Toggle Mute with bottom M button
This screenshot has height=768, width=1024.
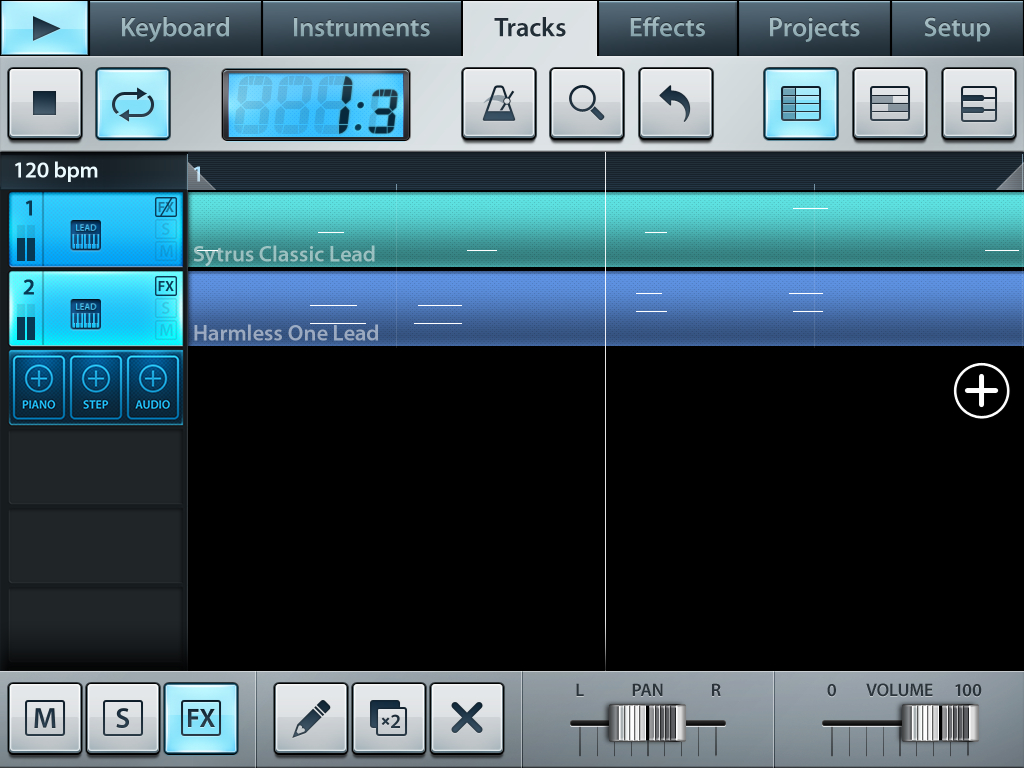point(45,718)
